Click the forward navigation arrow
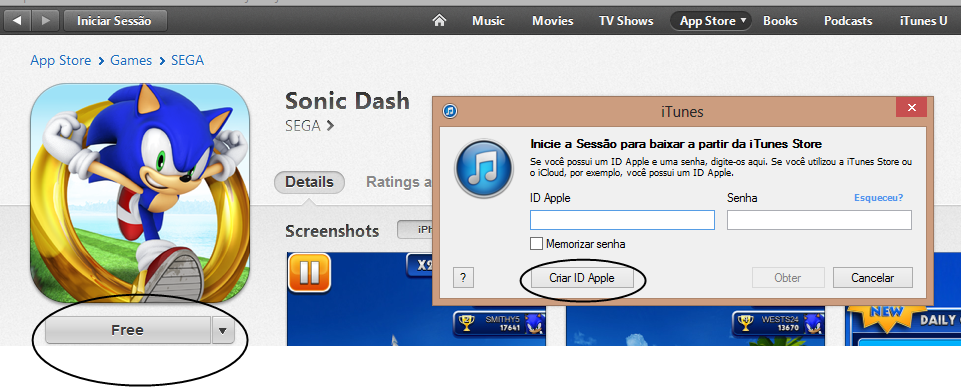961x387 pixels. click(x=44, y=20)
